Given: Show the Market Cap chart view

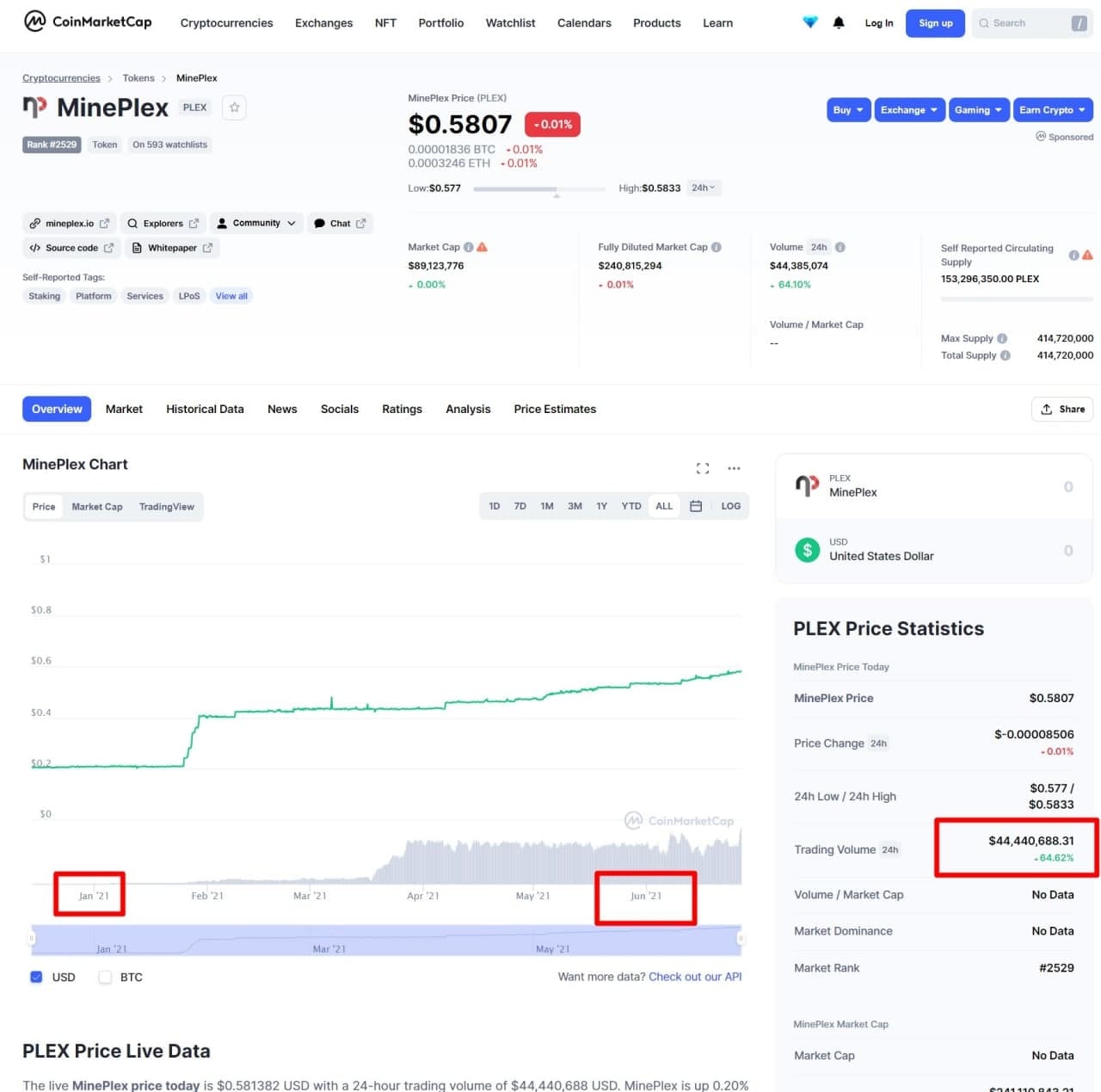Looking at the screenshot, I should pyautogui.click(x=97, y=507).
